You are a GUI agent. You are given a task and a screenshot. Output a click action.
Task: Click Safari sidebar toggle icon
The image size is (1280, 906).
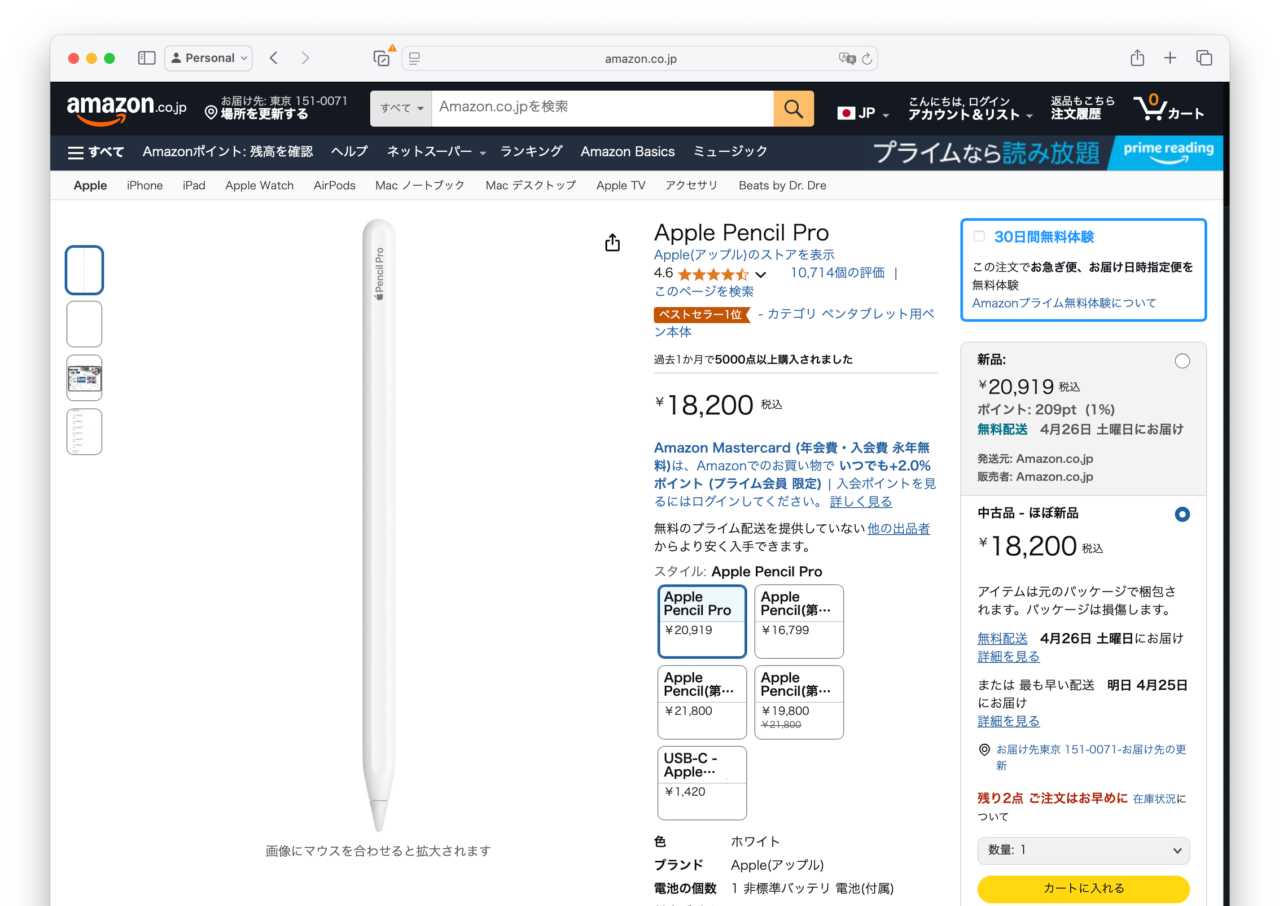(x=146, y=58)
